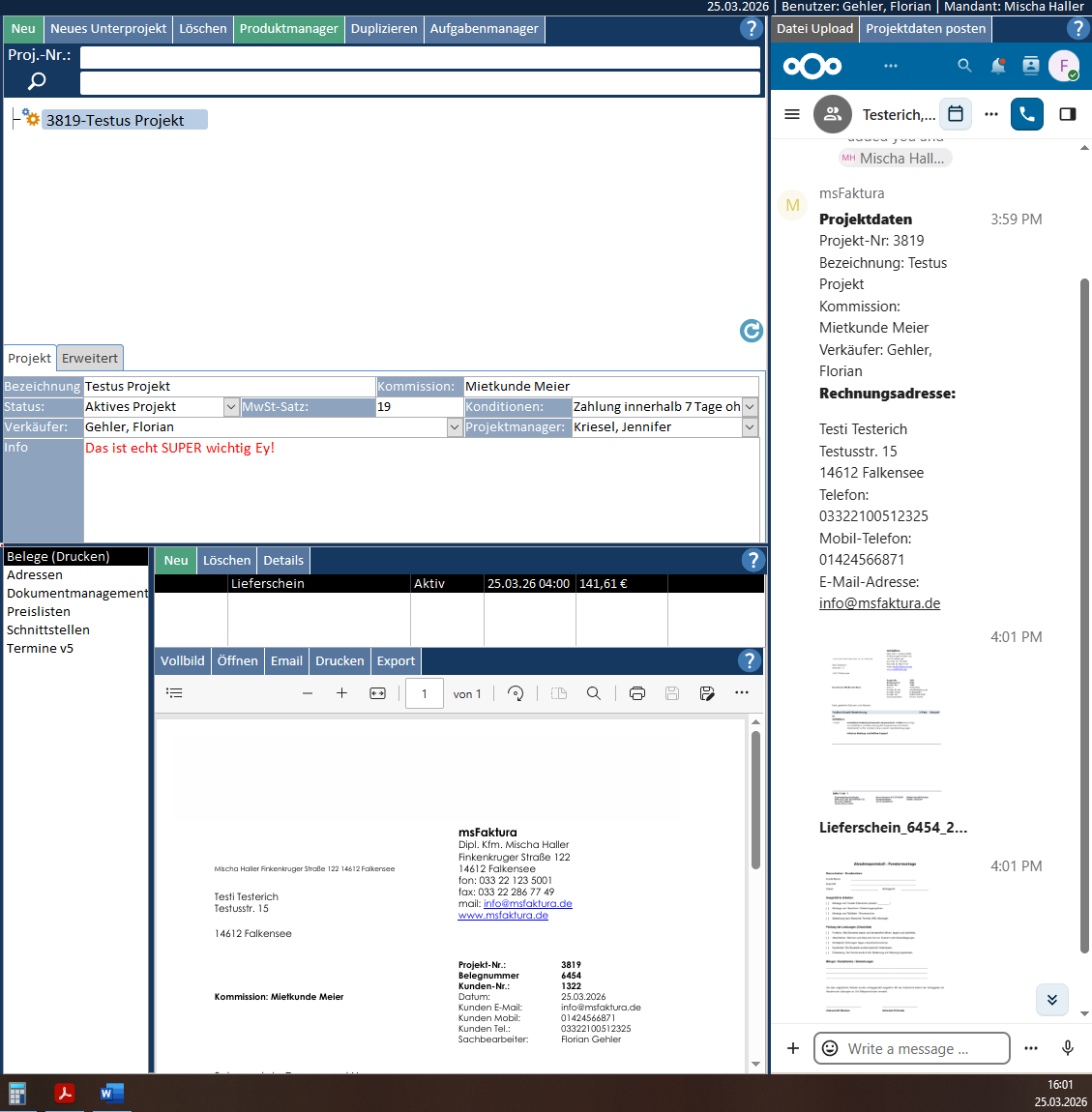Record a voice message with microphone
This screenshot has height=1112, width=1092.
coord(1068,1048)
